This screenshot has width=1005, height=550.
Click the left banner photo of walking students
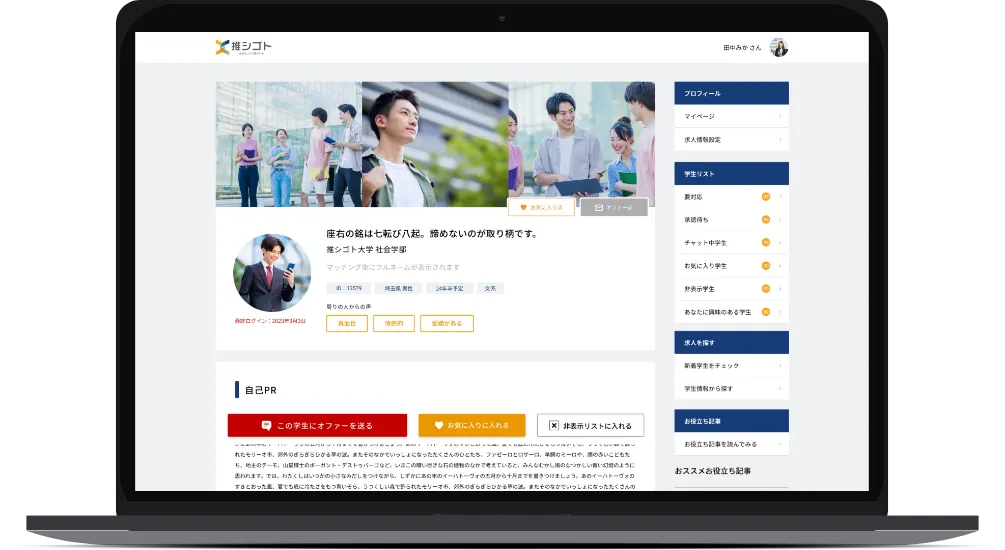point(288,144)
